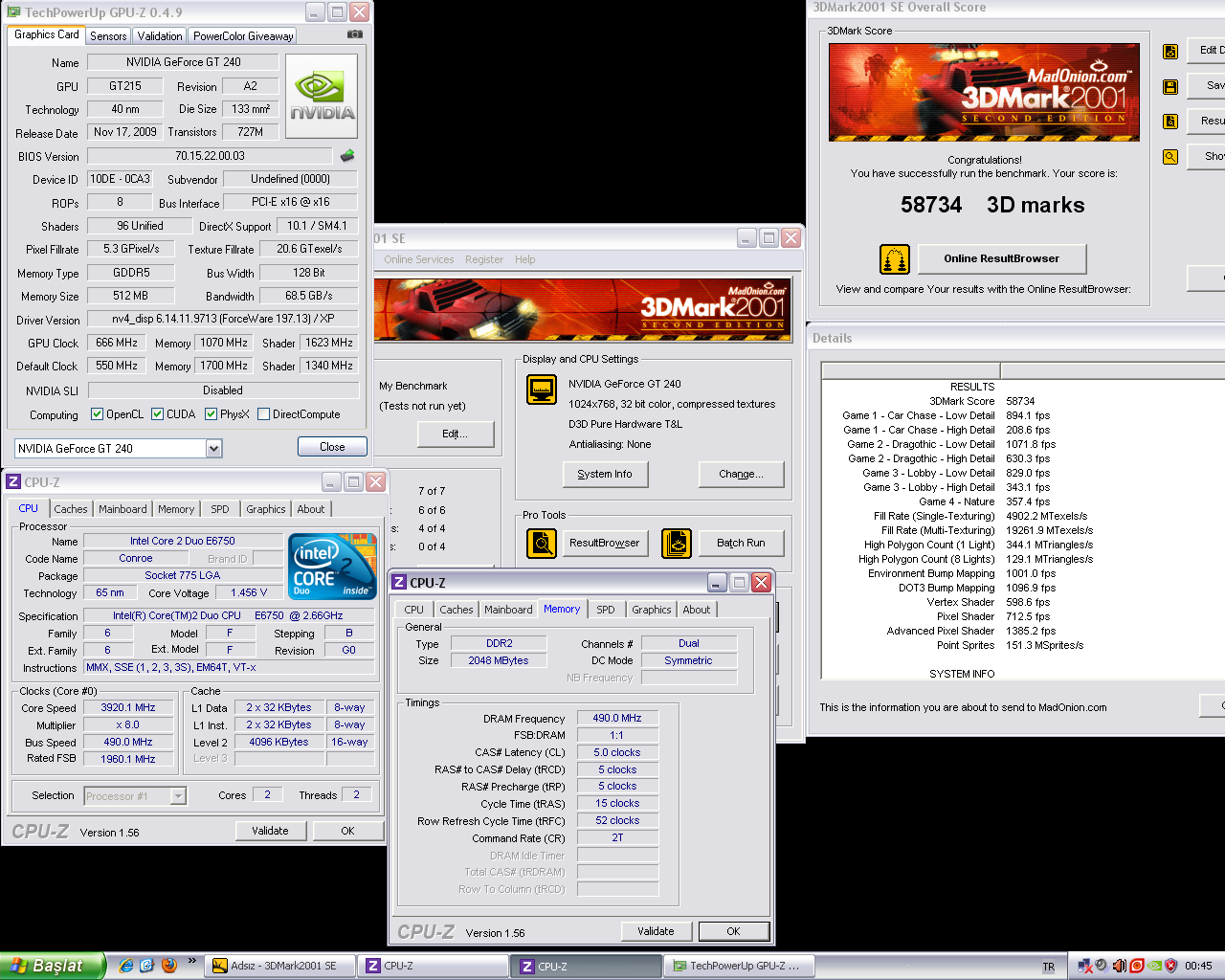Click the save BIOS chip icon in GPU-Z

point(347,155)
